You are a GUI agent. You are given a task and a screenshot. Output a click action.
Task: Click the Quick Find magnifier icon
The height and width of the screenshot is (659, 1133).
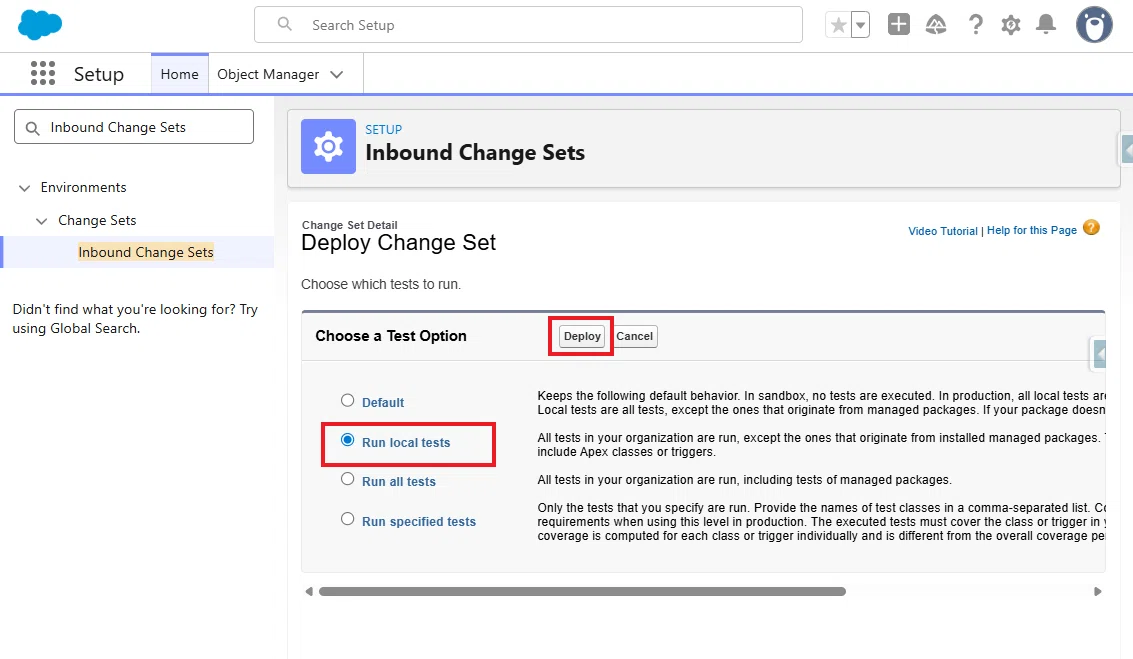click(x=33, y=128)
